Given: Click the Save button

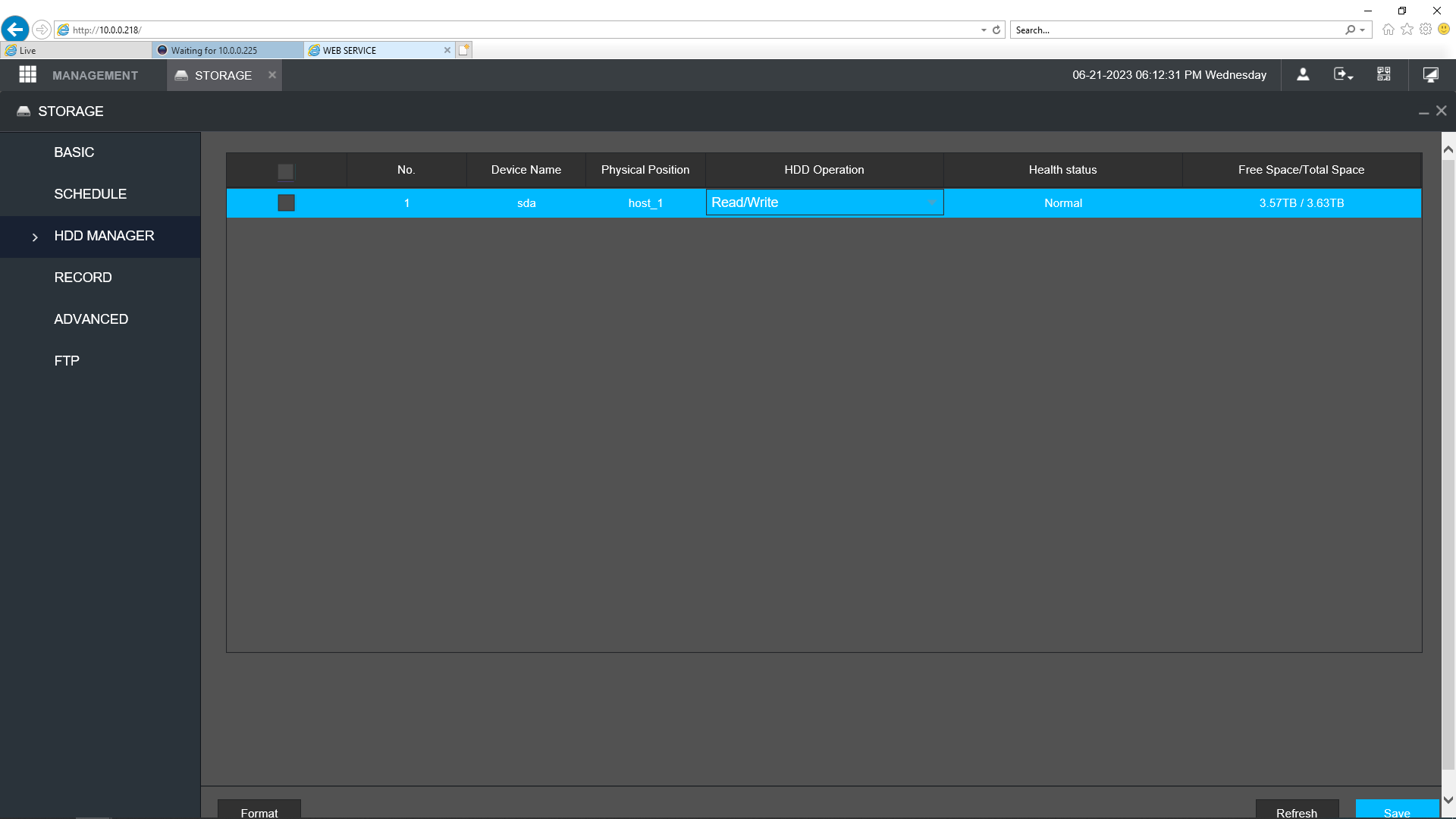Looking at the screenshot, I should [1397, 810].
